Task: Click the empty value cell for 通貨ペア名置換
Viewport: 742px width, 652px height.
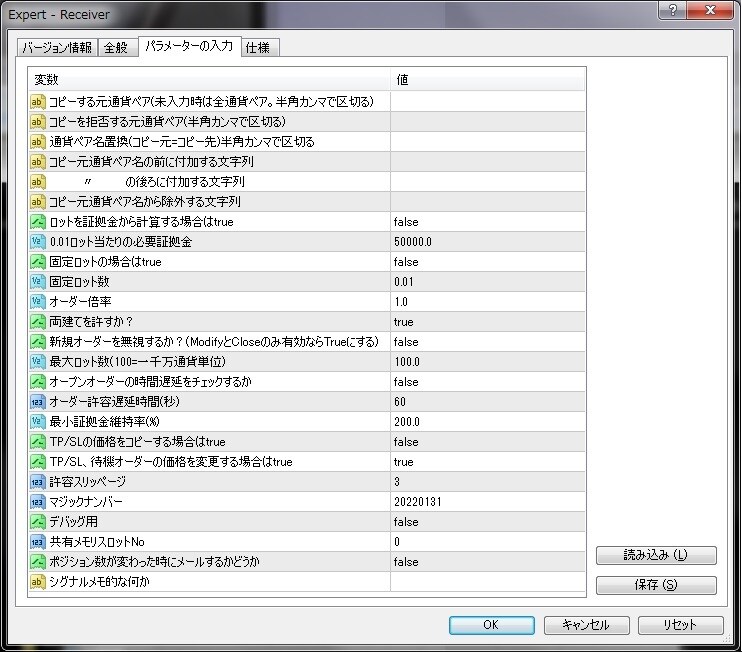Action: pyautogui.click(x=488, y=142)
